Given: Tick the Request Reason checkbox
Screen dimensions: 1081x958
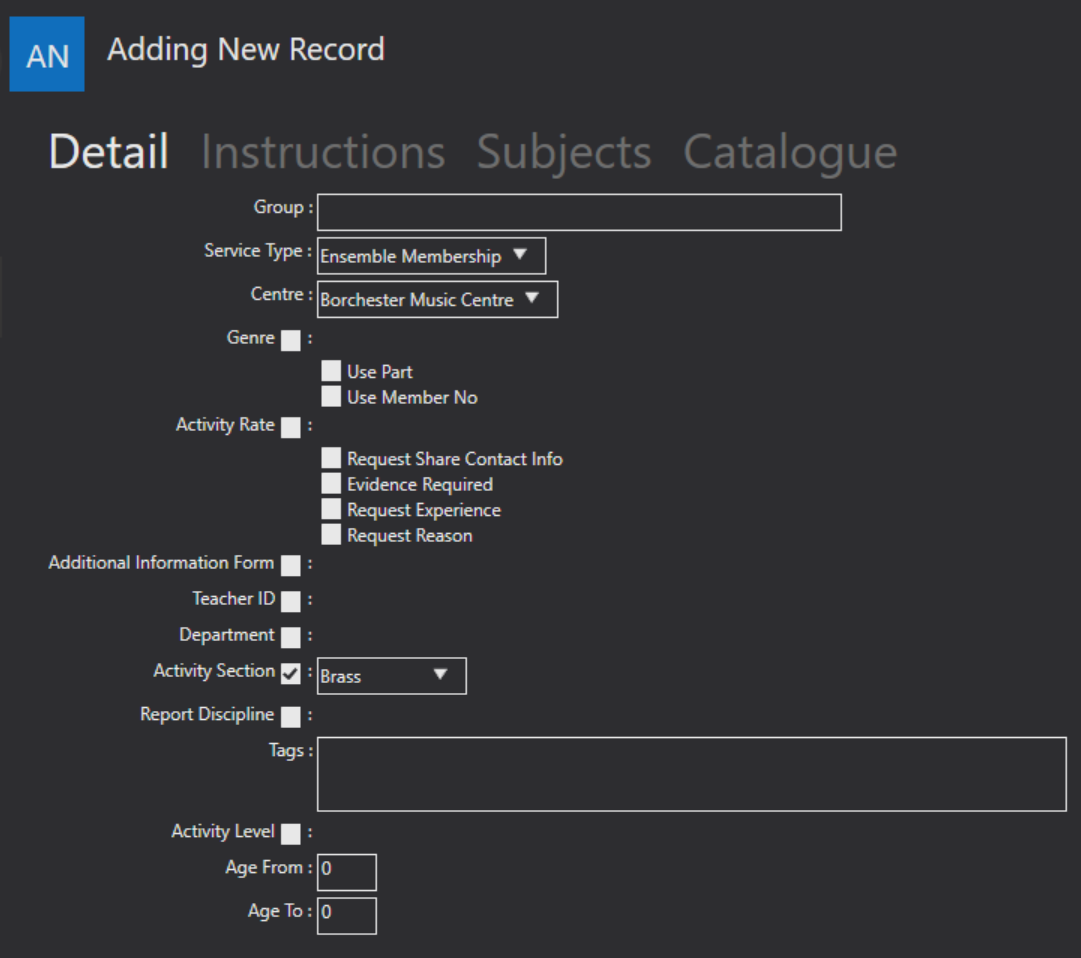Looking at the screenshot, I should click(x=331, y=534).
